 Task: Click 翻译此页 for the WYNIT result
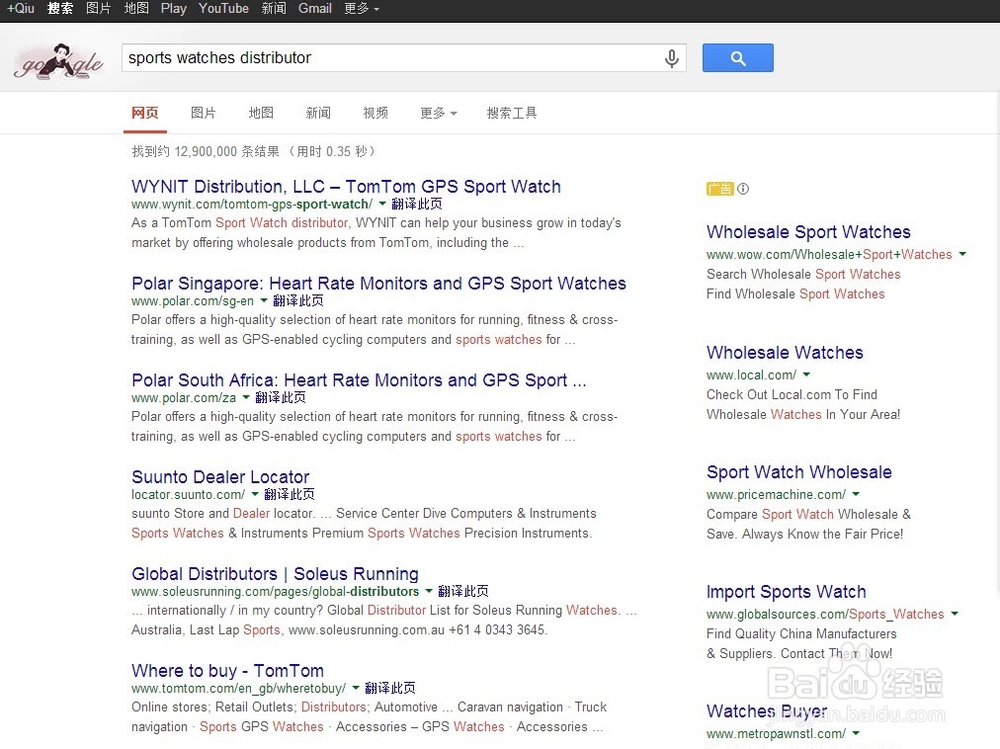click(x=416, y=204)
